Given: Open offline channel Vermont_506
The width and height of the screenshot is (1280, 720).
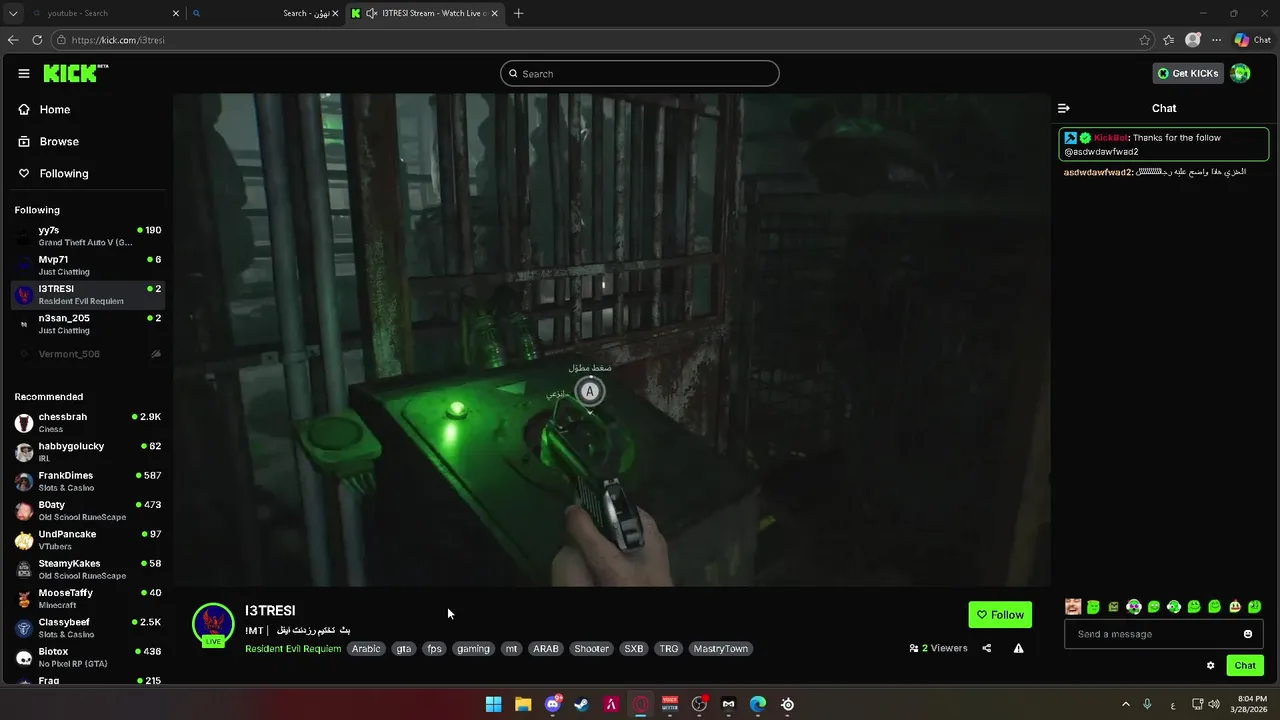Looking at the screenshot, I should click(x=88, y=354).
